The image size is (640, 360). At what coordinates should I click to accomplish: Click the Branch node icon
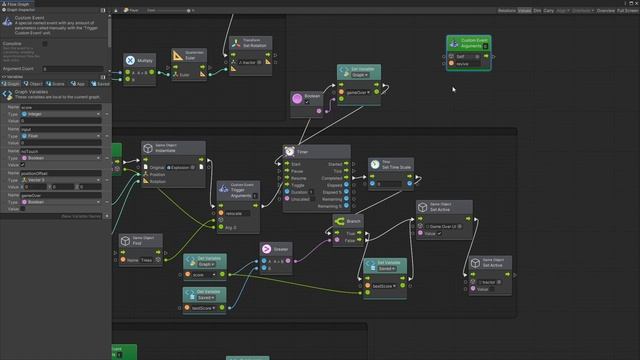point(339,221)
